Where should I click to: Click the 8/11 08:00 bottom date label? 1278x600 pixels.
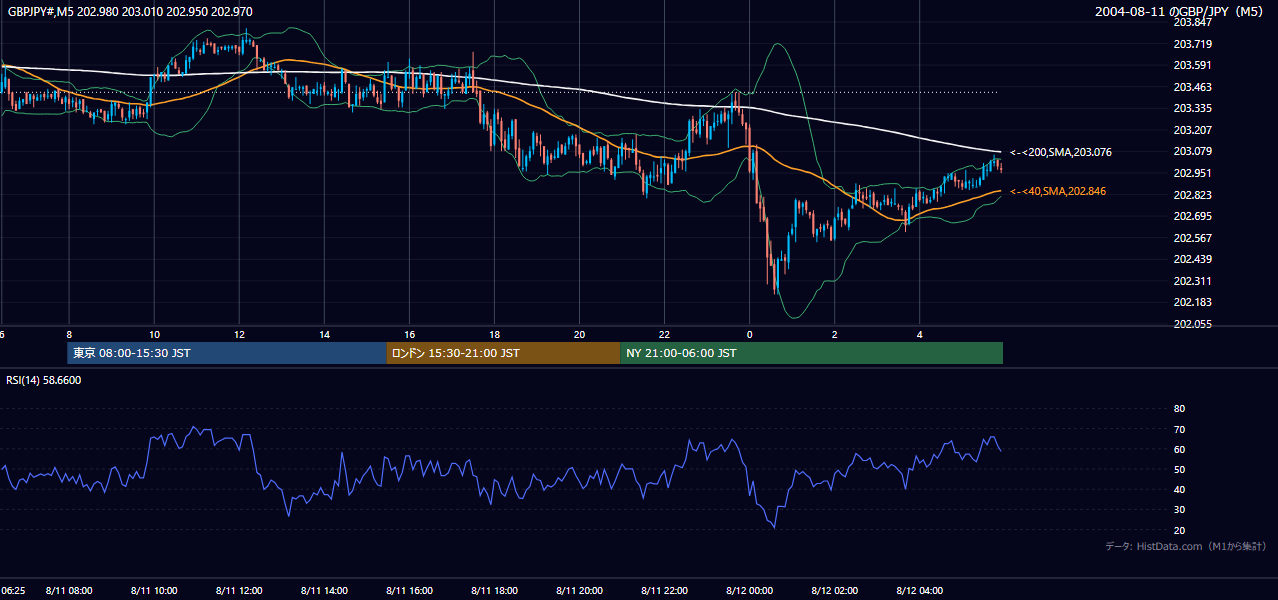[69, 591]
